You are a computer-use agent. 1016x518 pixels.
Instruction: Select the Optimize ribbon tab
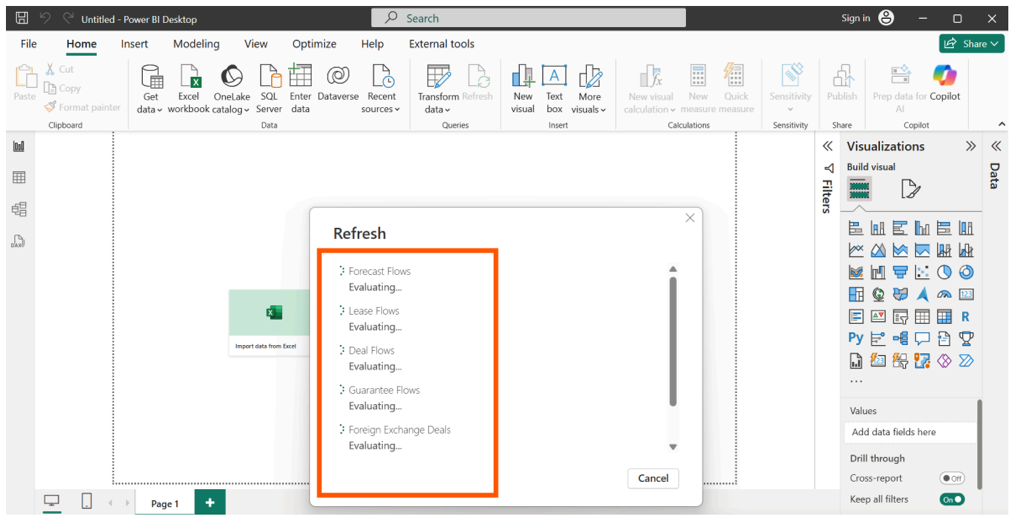[x=314, y=44]
